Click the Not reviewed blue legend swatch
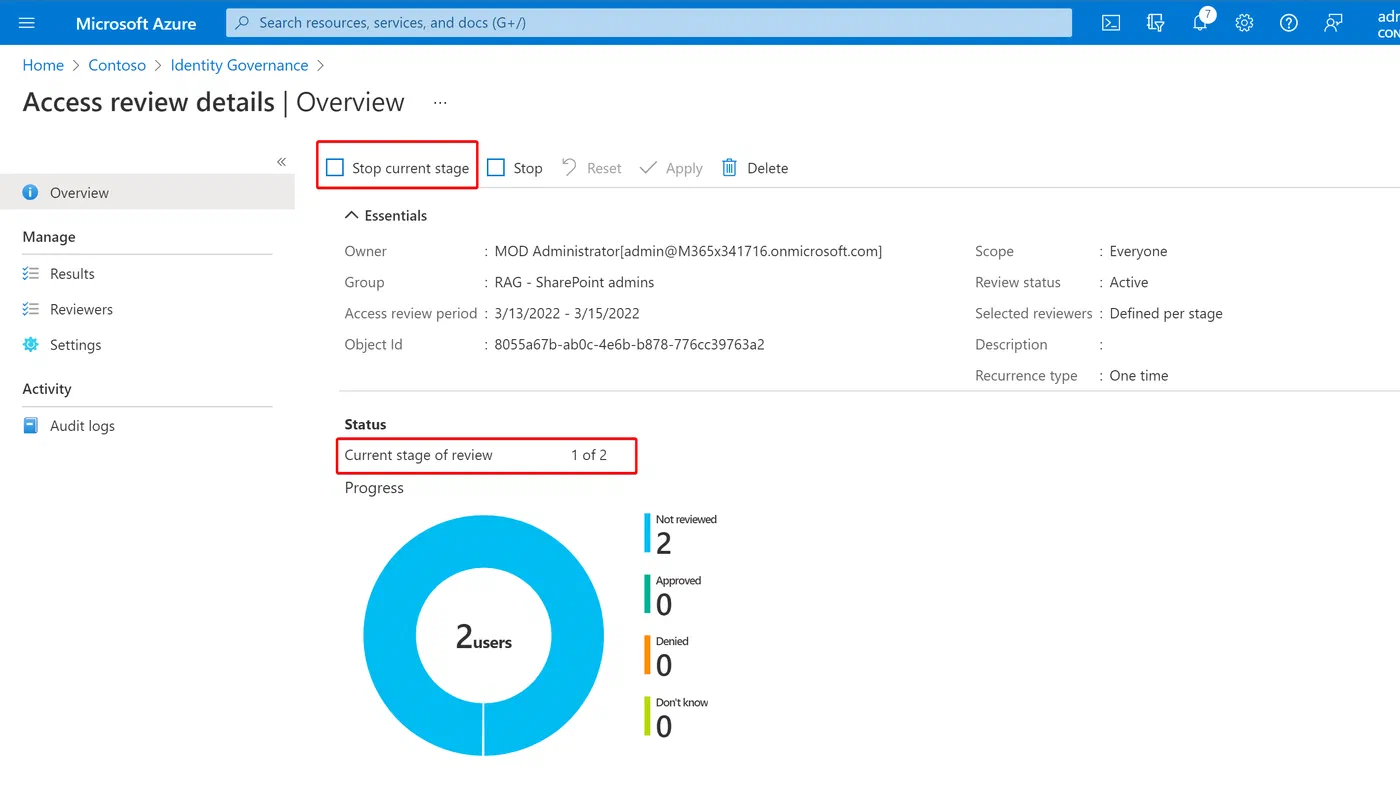The height and width of the screenshot is (810, 1400). coord(647,533)
